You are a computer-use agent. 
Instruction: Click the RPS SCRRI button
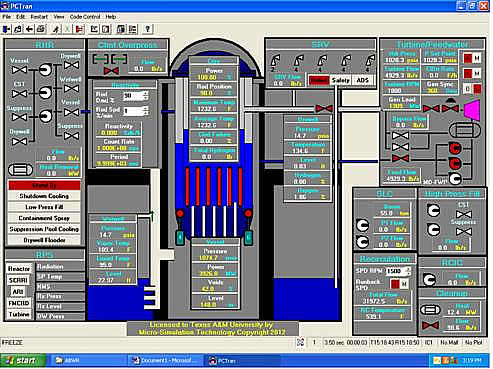coord(18,280)
